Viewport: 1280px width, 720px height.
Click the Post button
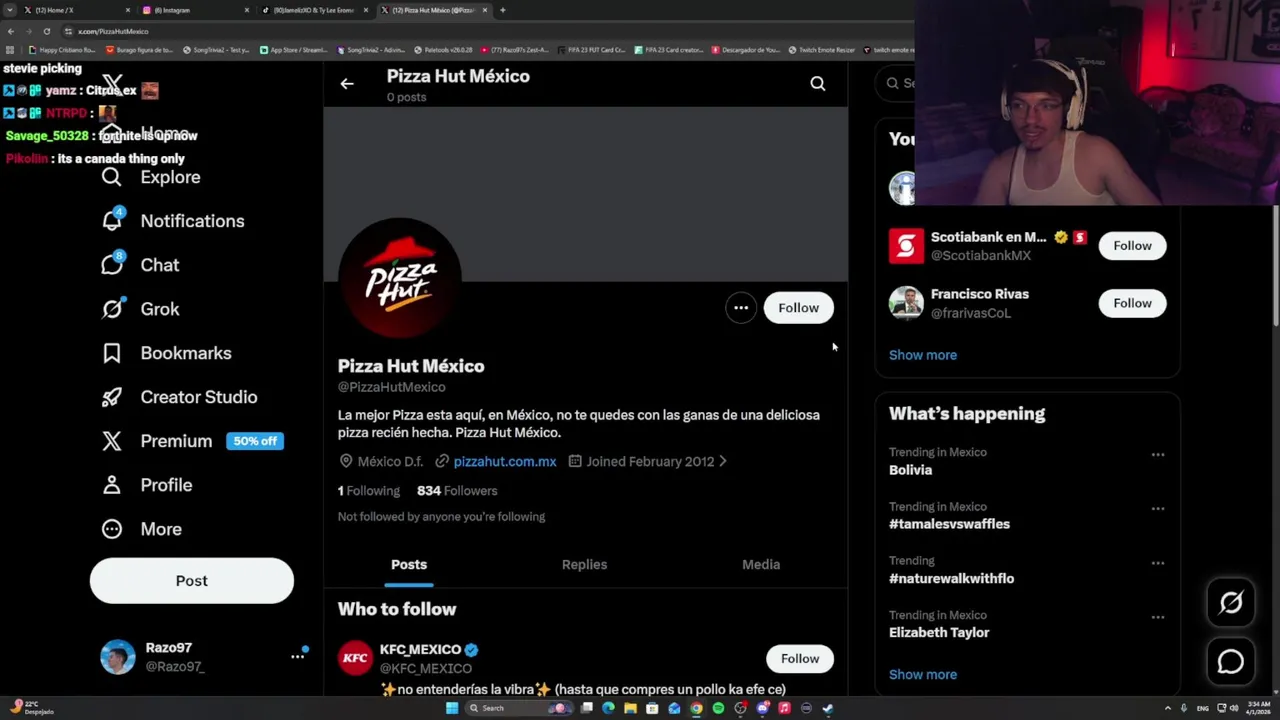[x=192, y=581]
